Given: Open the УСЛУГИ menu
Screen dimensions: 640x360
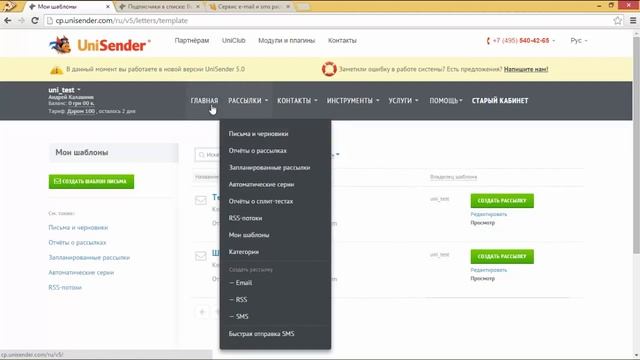Looking at the screenshot, I should [403, 100].
